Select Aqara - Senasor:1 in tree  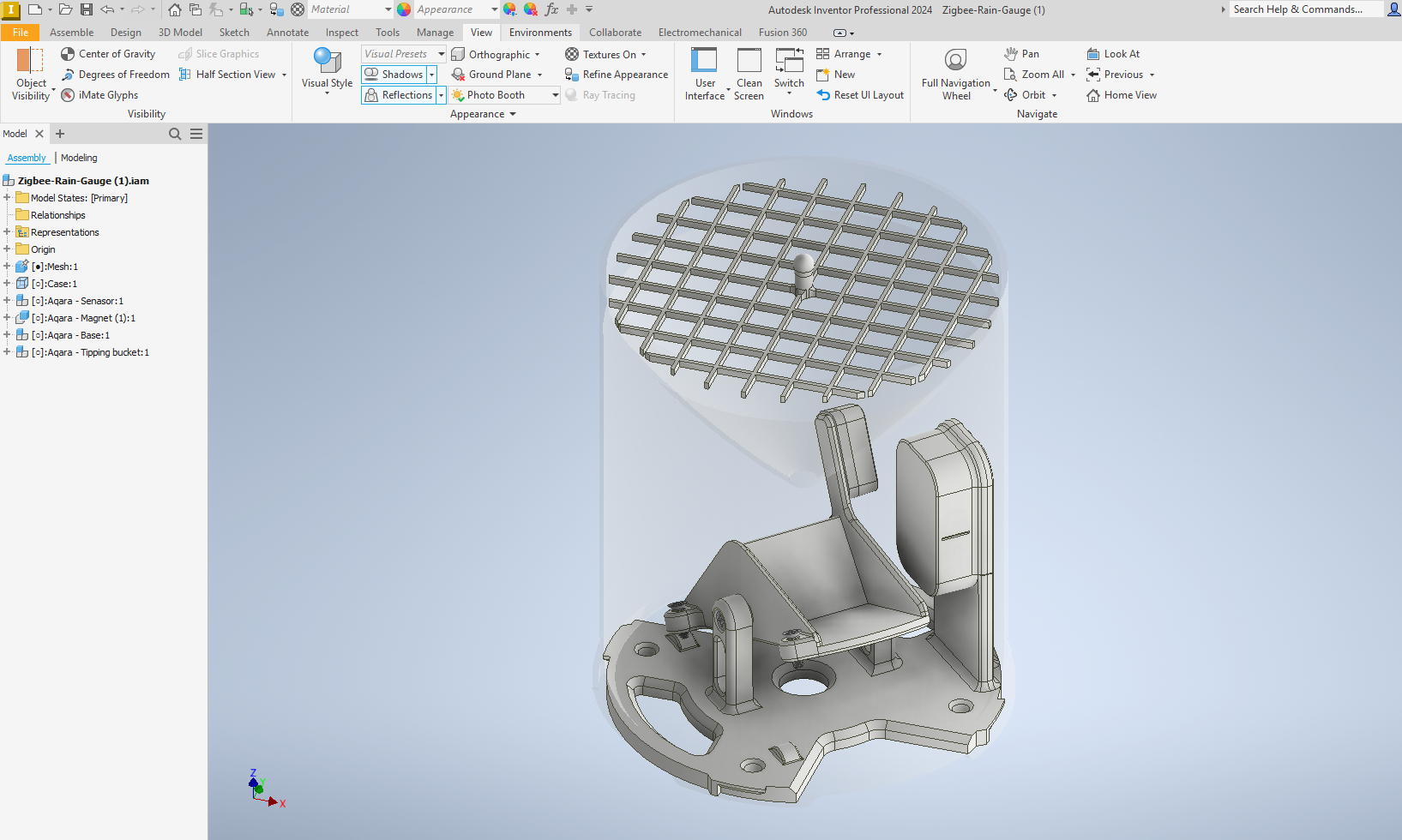(x=77, y=301)
